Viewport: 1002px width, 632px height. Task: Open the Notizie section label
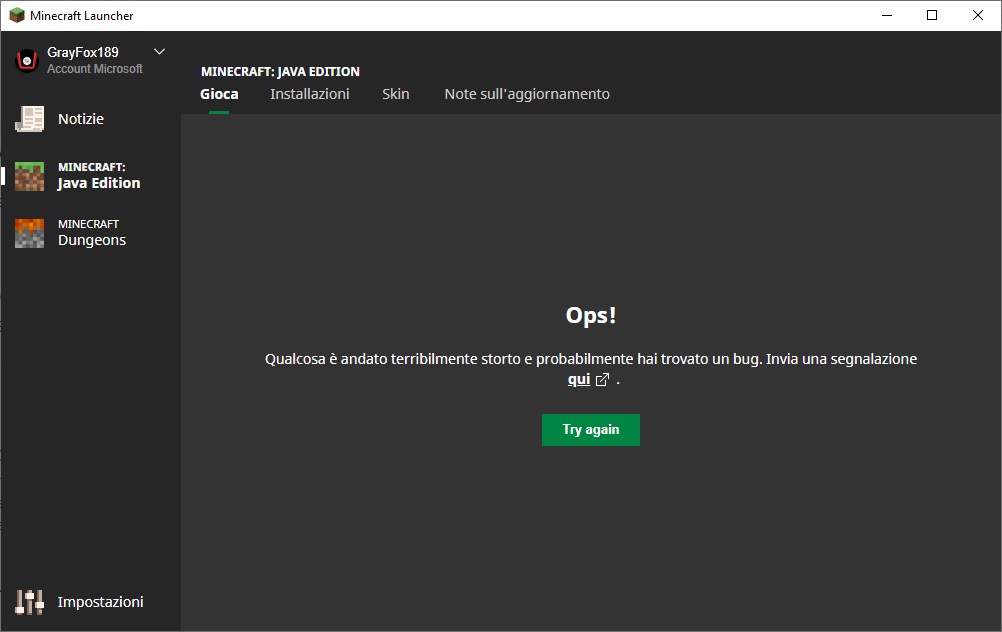81,119
